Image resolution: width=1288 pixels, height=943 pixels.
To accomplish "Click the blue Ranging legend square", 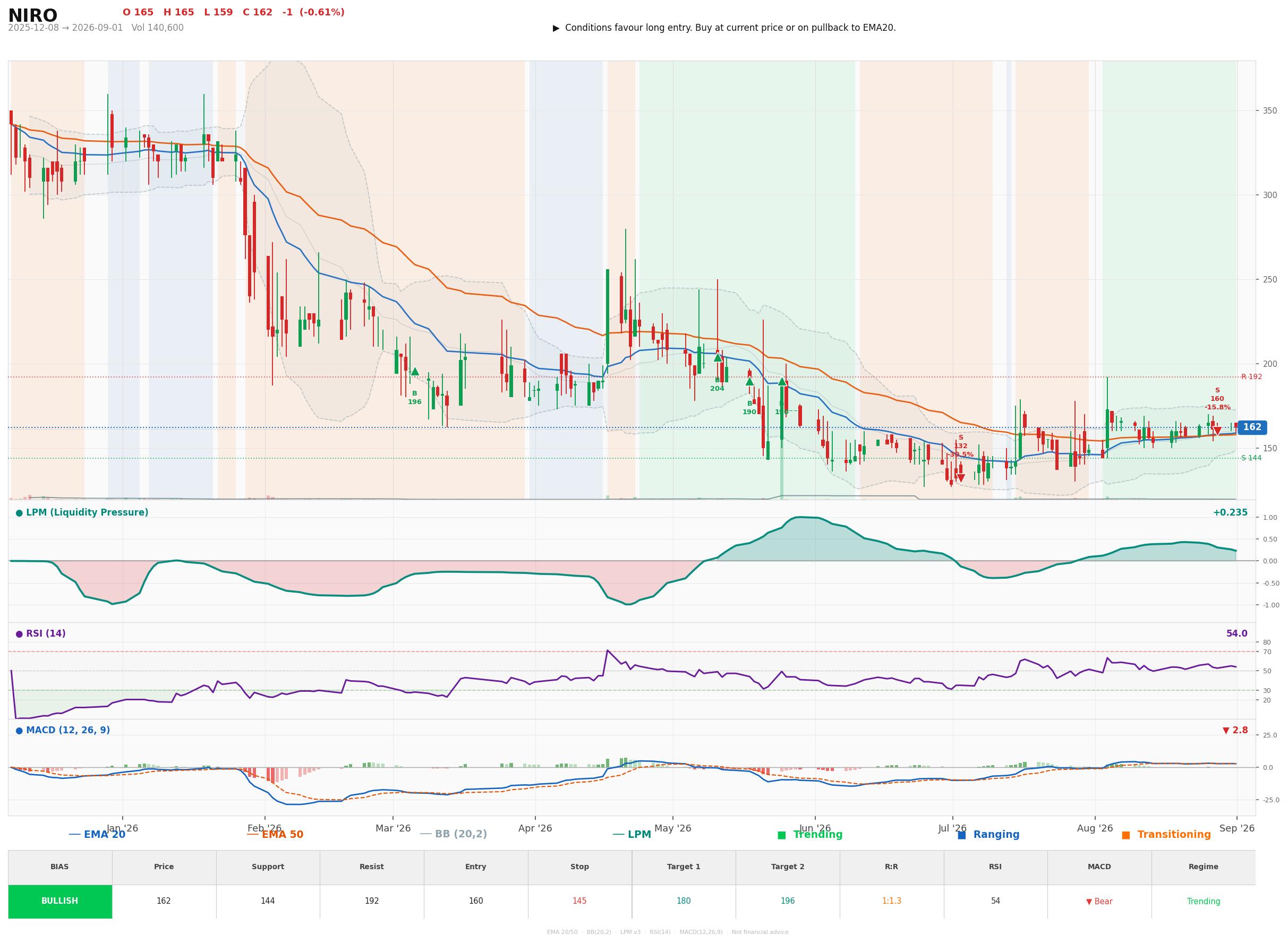I will (961, 835).
